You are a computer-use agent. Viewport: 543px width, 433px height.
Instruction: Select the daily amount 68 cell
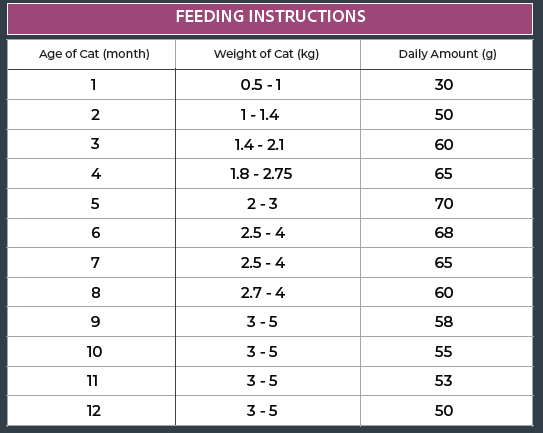click(447, 233)
